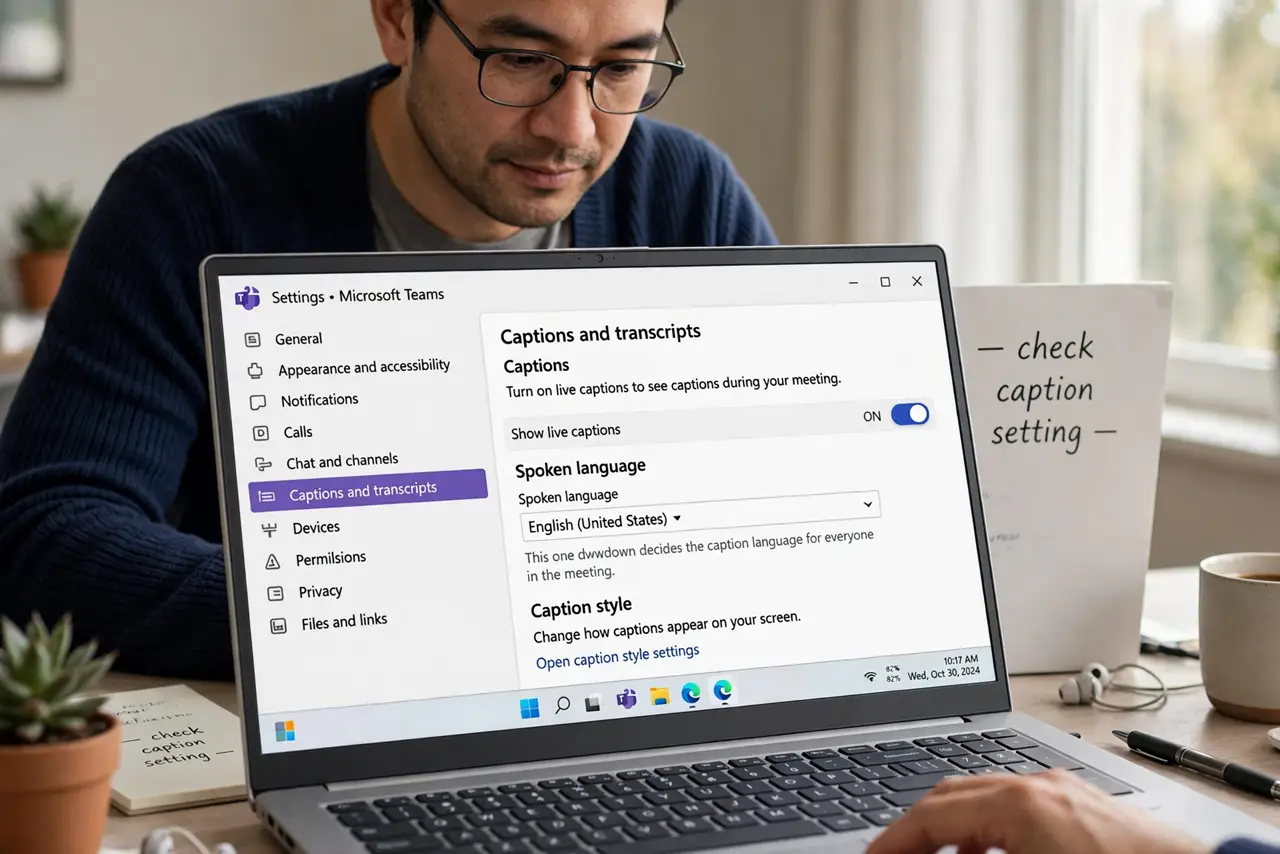Click the Microsoft Teams logo in title bar
The image size is (1280, 854).
pos(247,298)
